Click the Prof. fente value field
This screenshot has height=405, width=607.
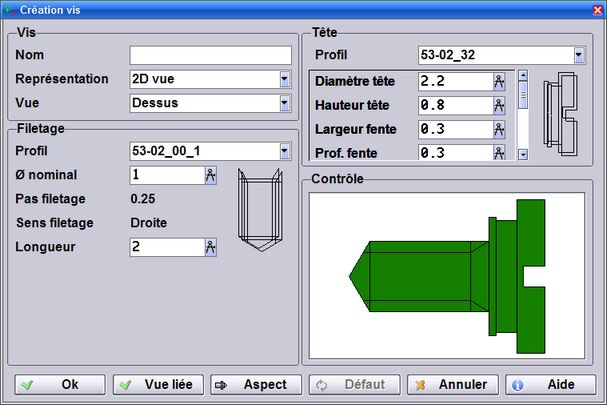456,152
